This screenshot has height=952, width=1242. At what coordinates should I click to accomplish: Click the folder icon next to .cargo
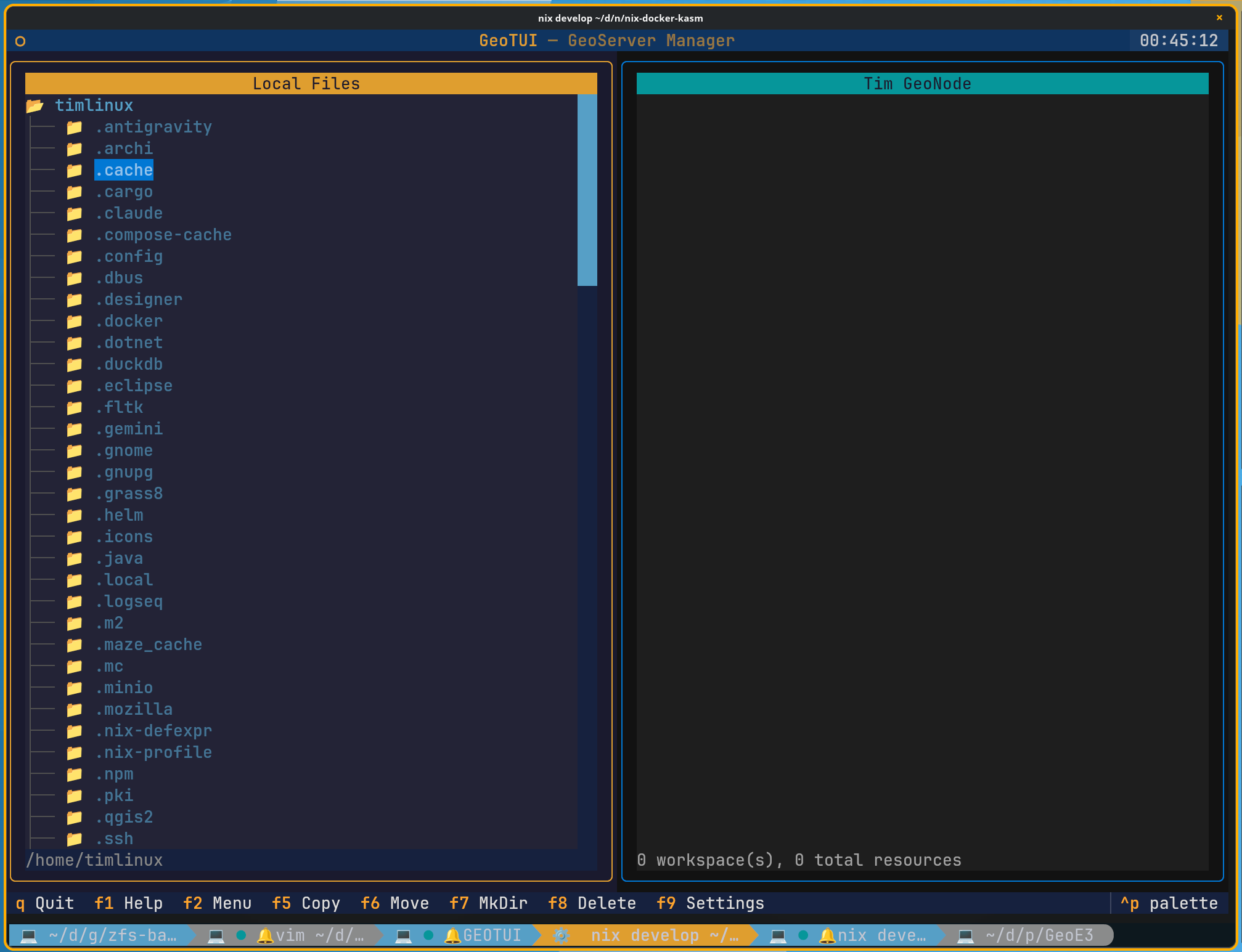click(75, 192)
